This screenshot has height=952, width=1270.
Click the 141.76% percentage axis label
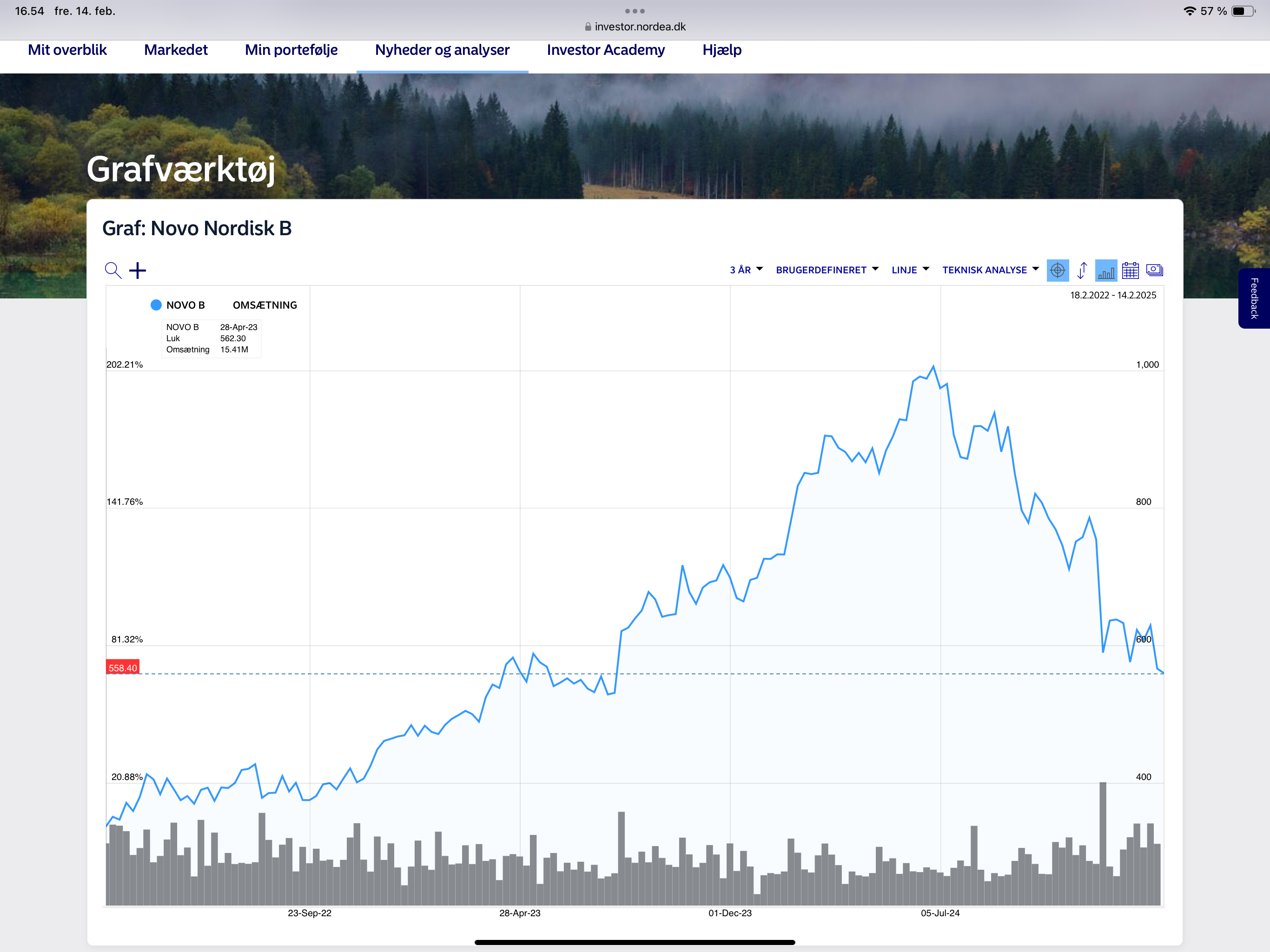125,502
